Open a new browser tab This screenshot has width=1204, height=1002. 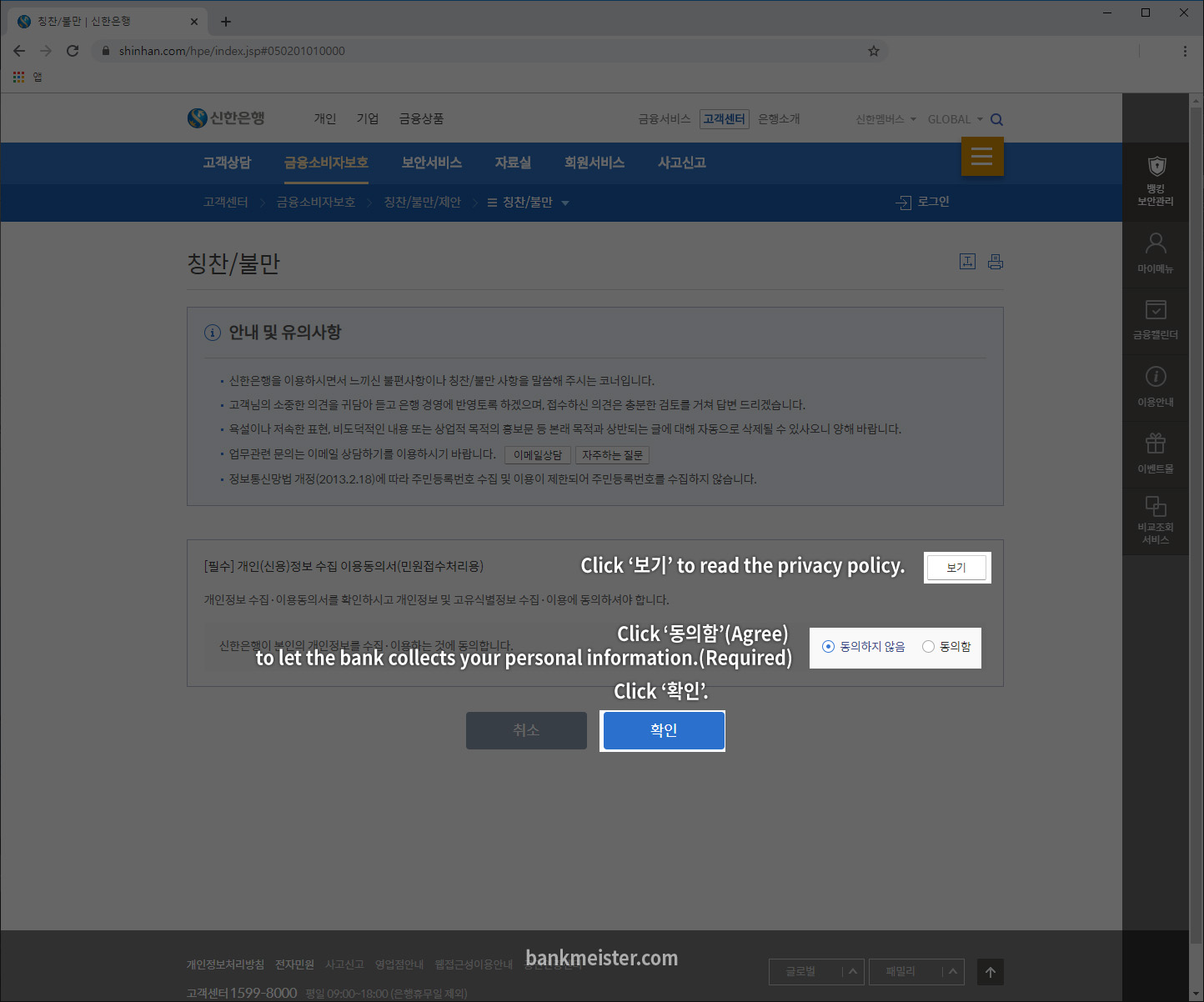(x=226, y=22)
